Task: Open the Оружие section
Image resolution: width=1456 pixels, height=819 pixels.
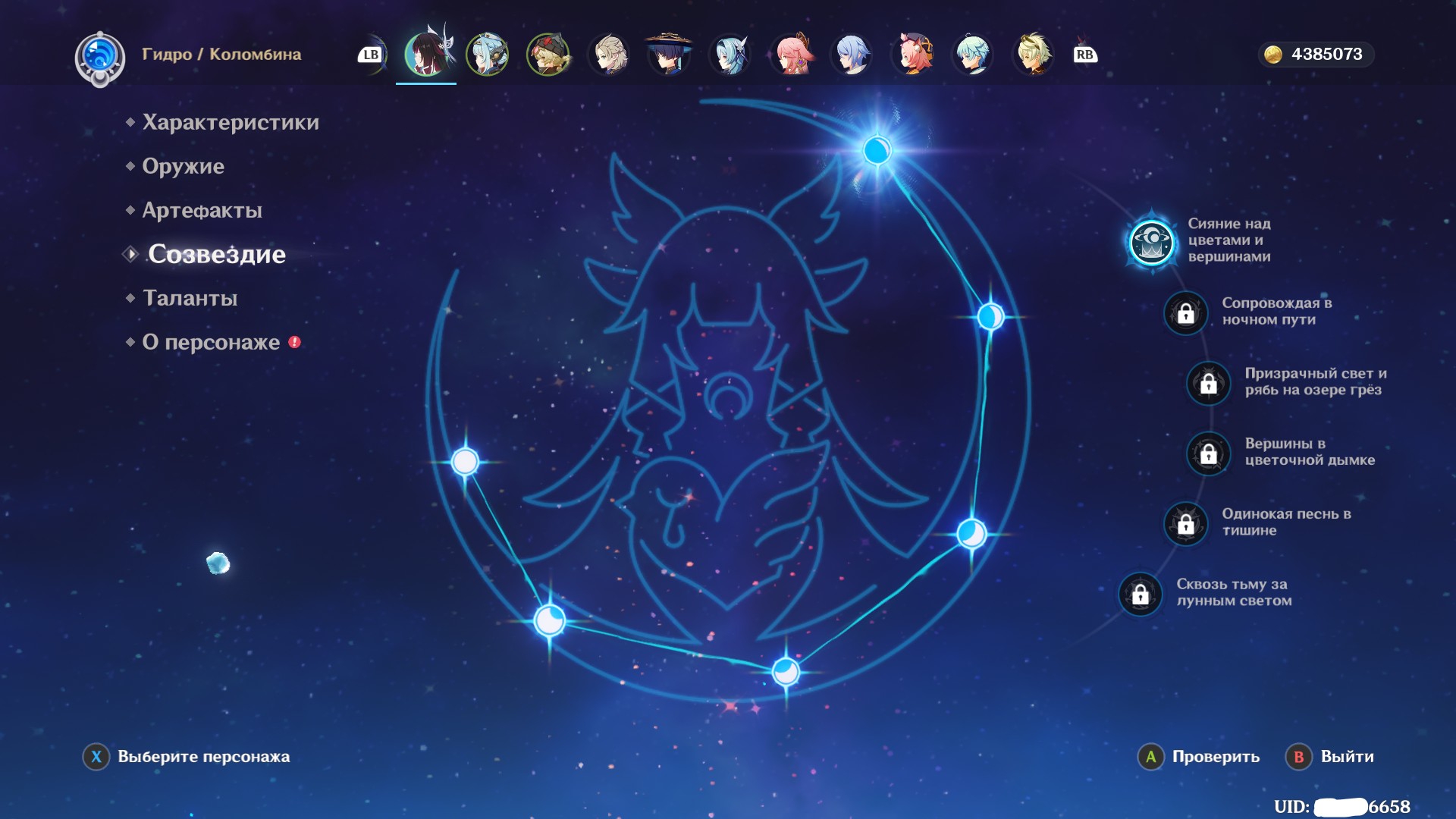Action: coord(183,166)
